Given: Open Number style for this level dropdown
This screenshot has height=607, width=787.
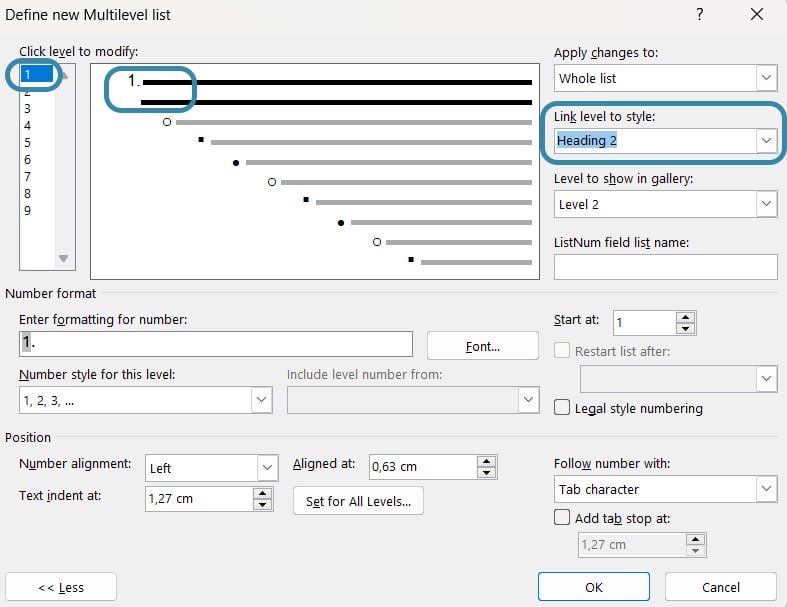Looking at the screenshot, I should pyautogui.click(x=261, y=400).
